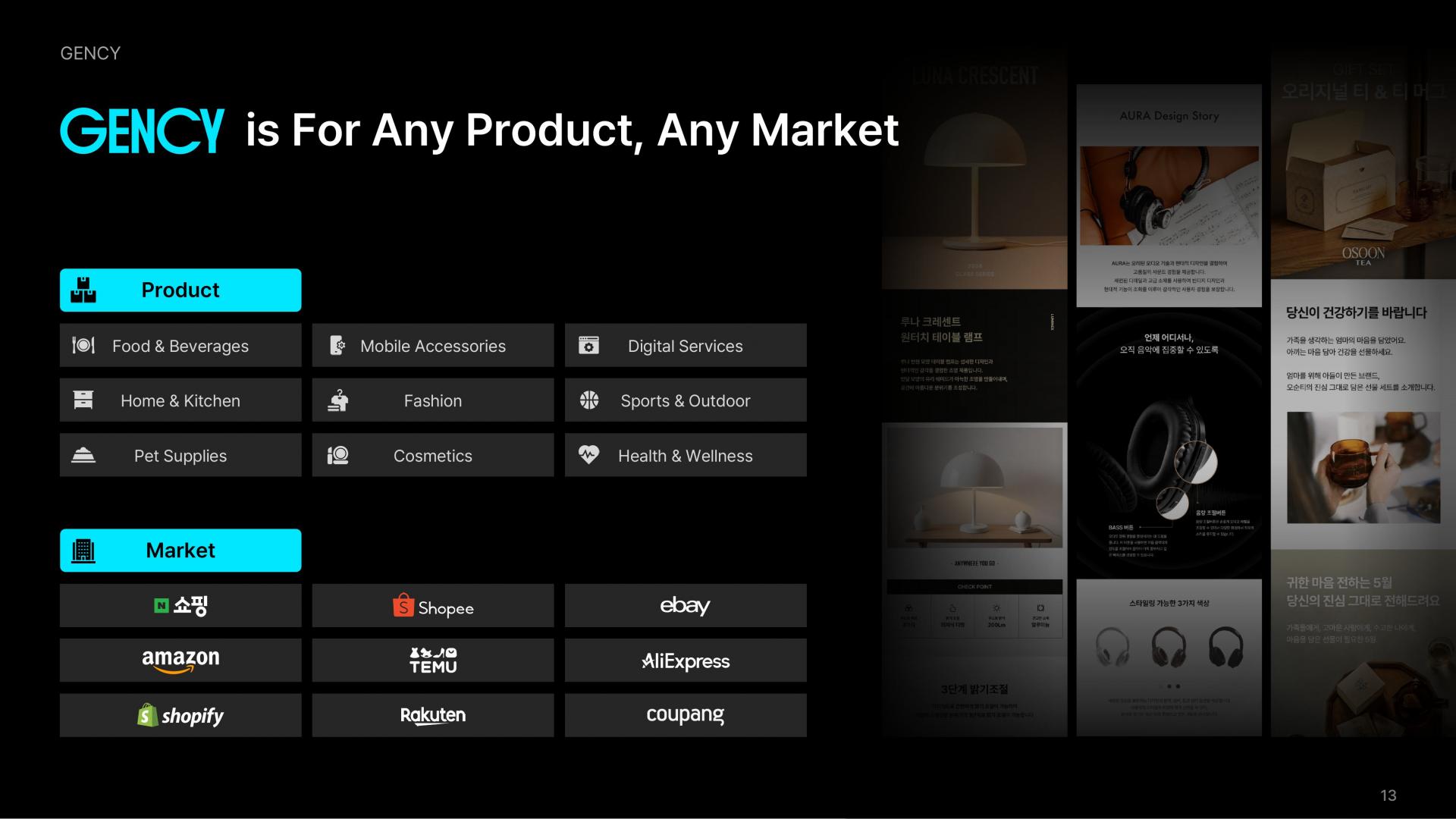Click the slide page number 13
Image resolution: width=1456 pixels, height=819 pixels.
[1389, 795]
